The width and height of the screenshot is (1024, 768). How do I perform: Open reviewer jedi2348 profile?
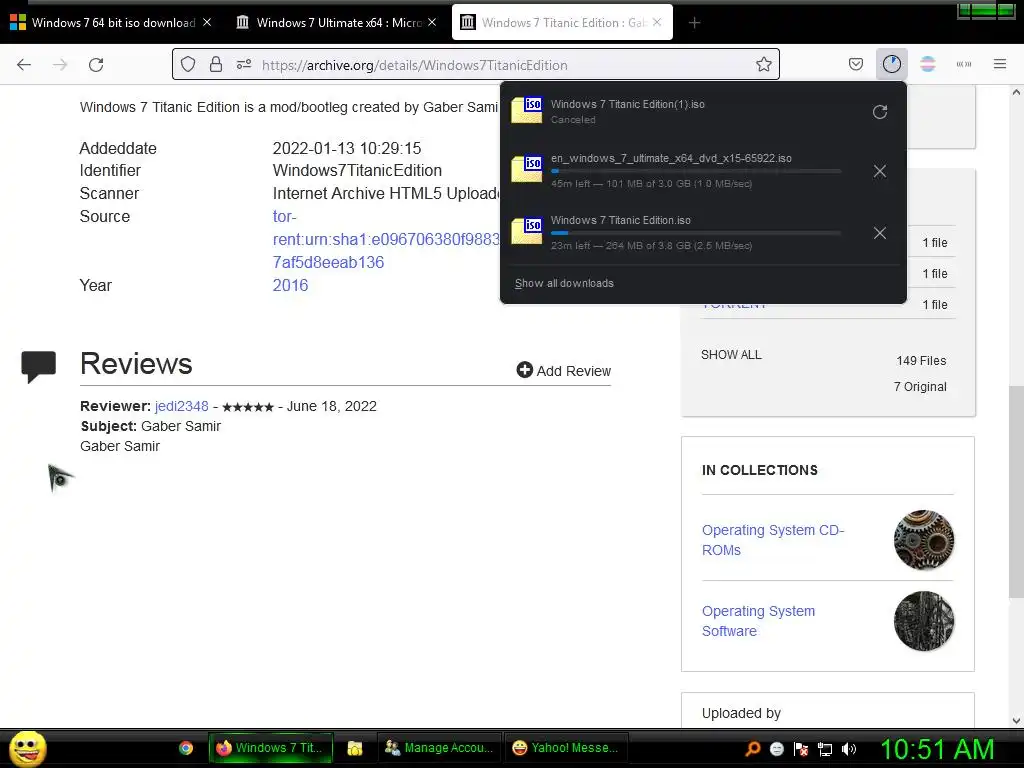(182, 406)
